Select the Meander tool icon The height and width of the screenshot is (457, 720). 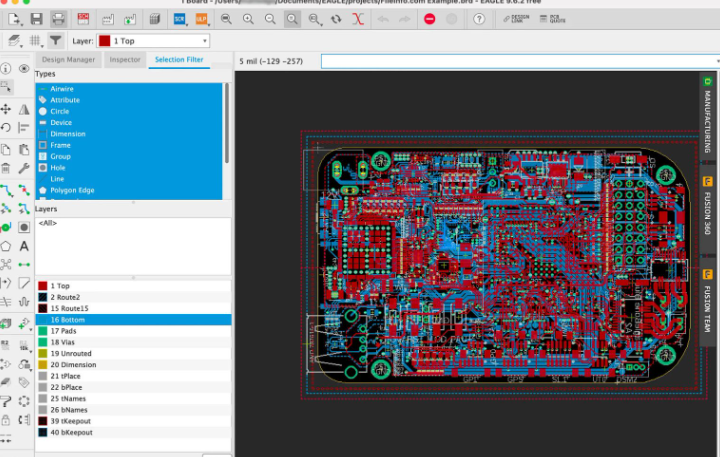[24, 301]
